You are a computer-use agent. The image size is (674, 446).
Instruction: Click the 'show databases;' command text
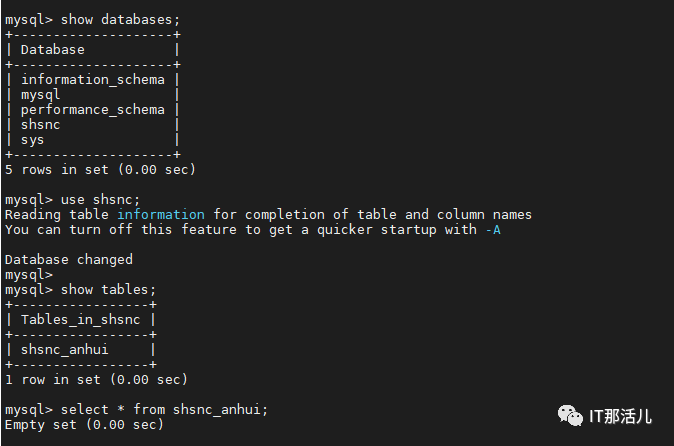tap(120, 20)
